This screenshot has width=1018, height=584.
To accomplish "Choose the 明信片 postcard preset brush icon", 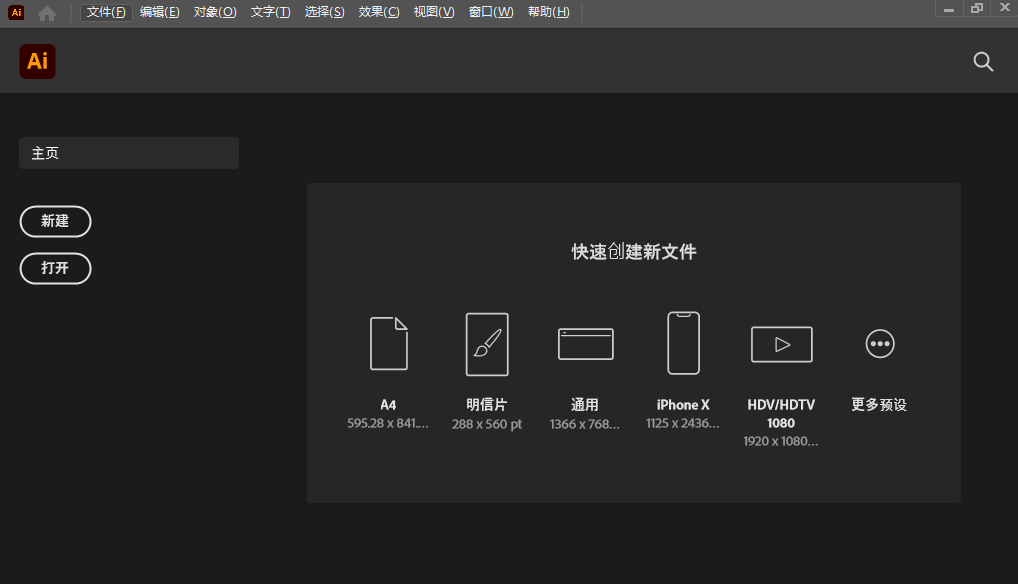I will (486, 343).
